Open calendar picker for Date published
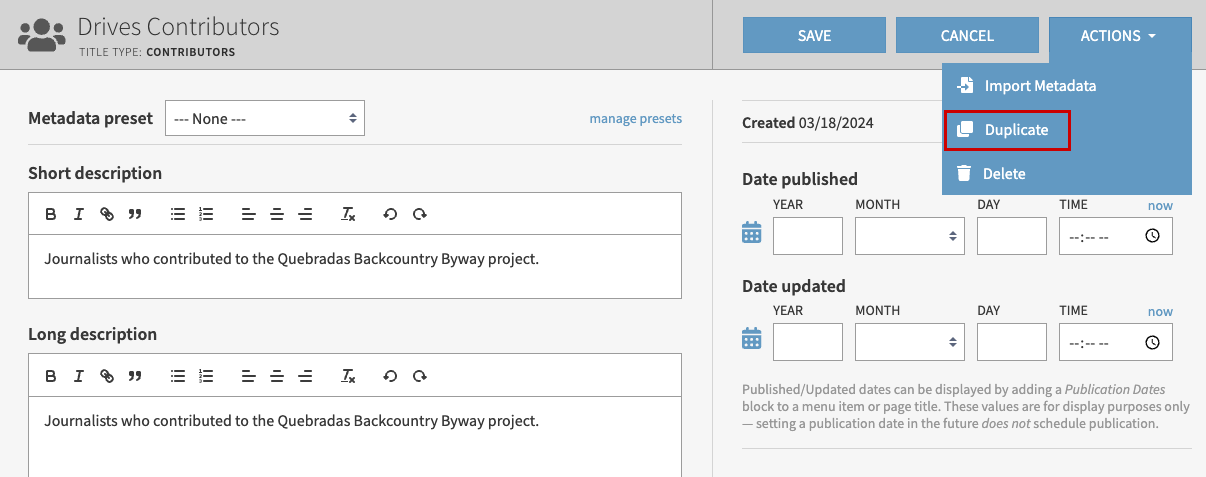This screenshot has width=1206, height=477. (752, 234)
